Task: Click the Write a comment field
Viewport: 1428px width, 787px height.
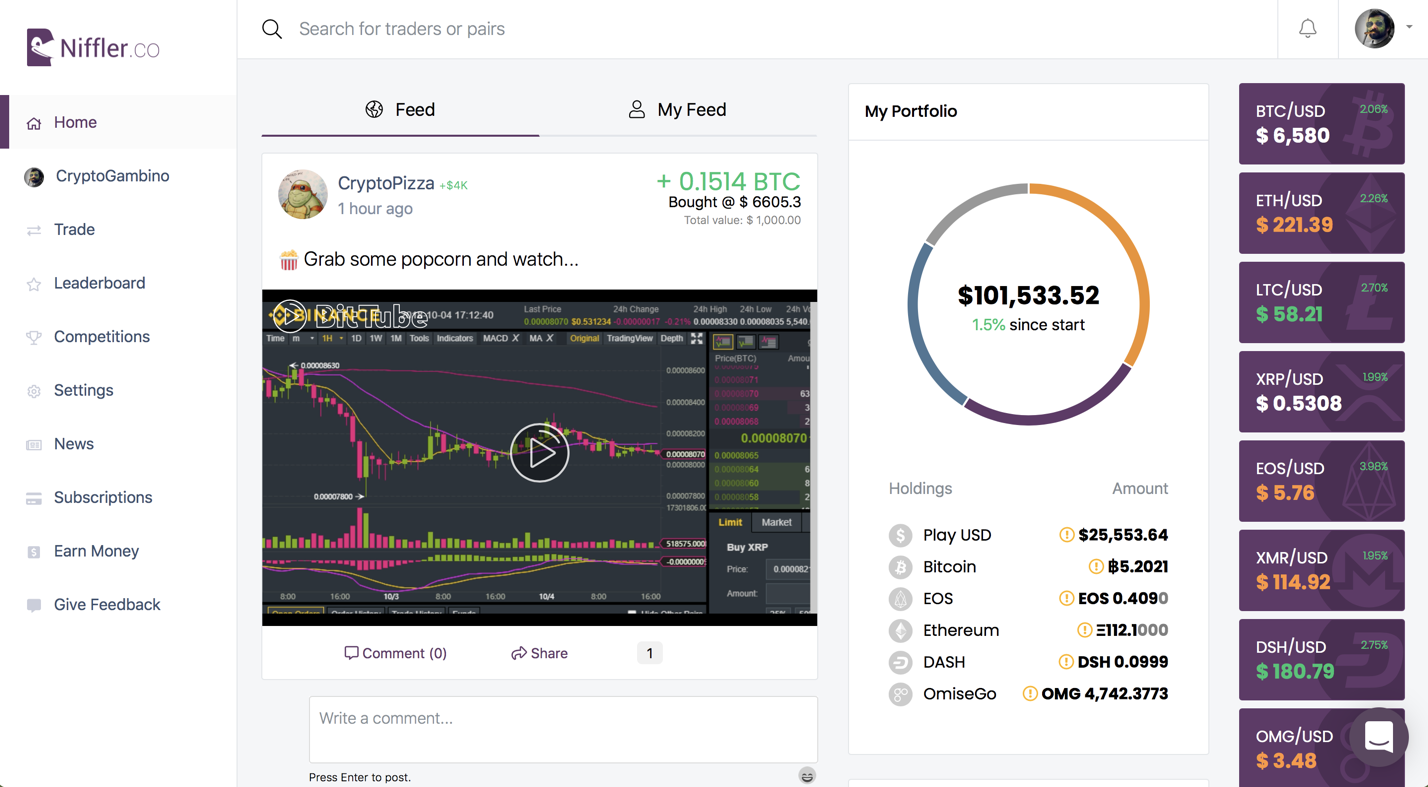Action: click(563, 729)
